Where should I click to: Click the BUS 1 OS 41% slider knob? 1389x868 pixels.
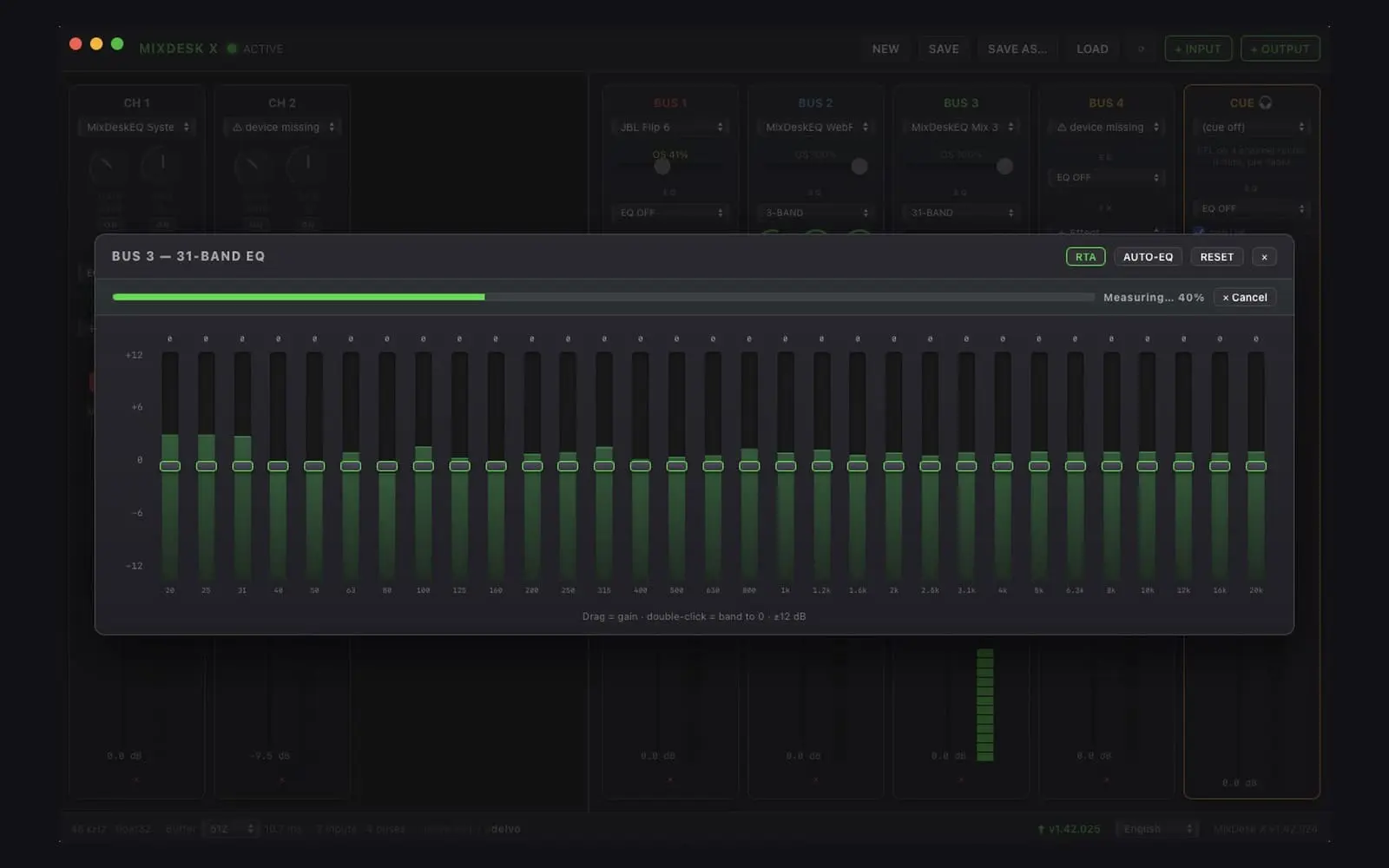coord(662,166)
